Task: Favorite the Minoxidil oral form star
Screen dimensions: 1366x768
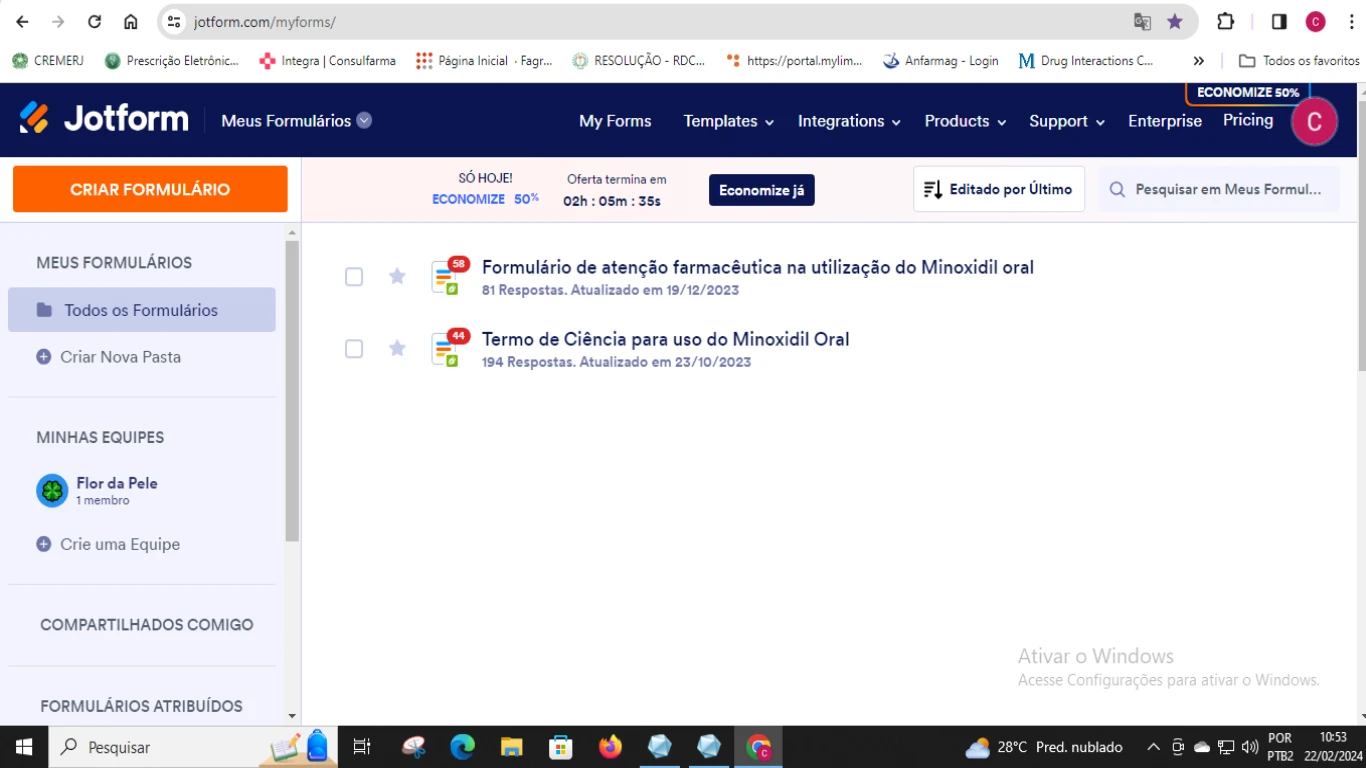Action: pyautogui.click(x=397, y=277)
